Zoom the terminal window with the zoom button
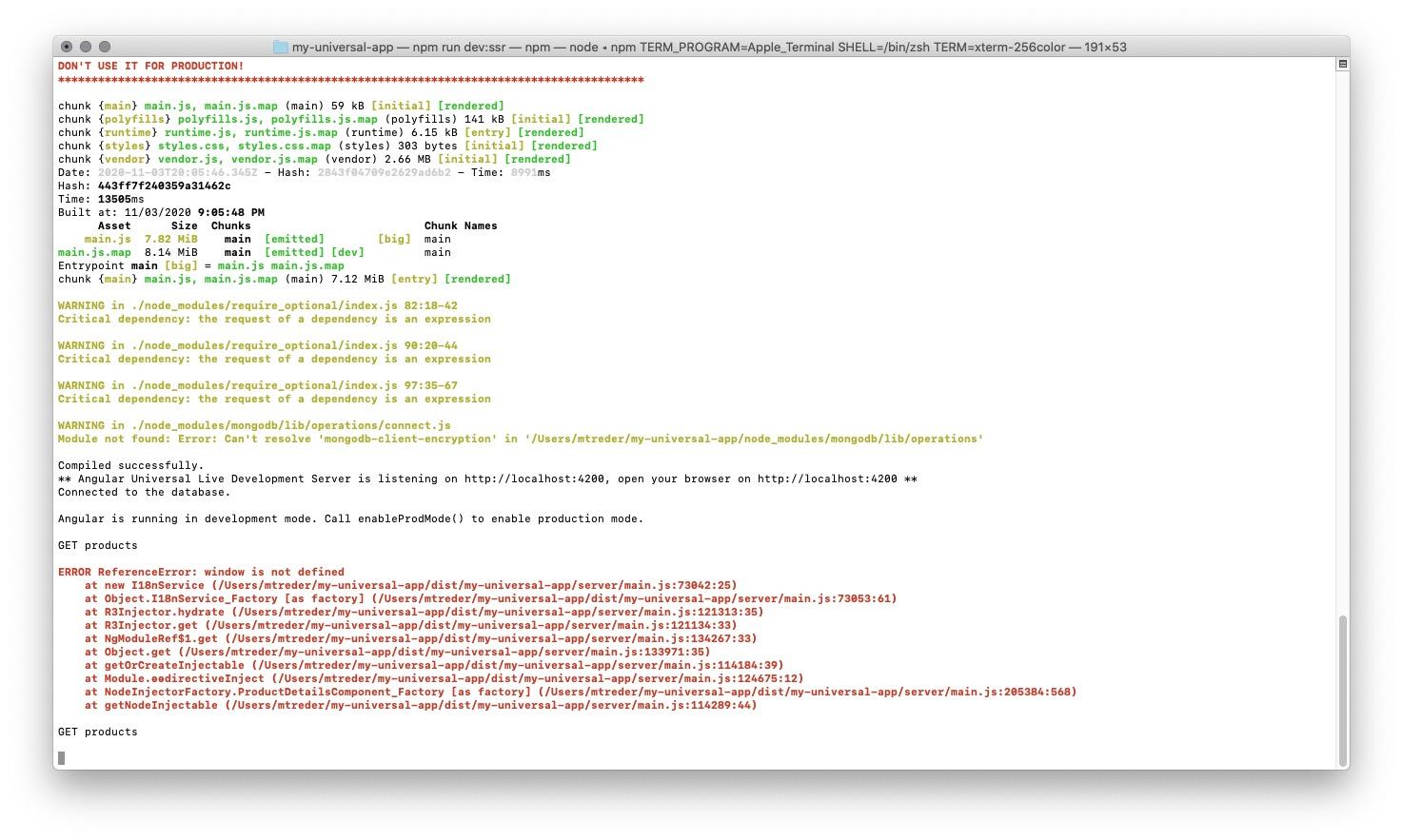This screenshot has height=840, width=1403. coord(105,47)
